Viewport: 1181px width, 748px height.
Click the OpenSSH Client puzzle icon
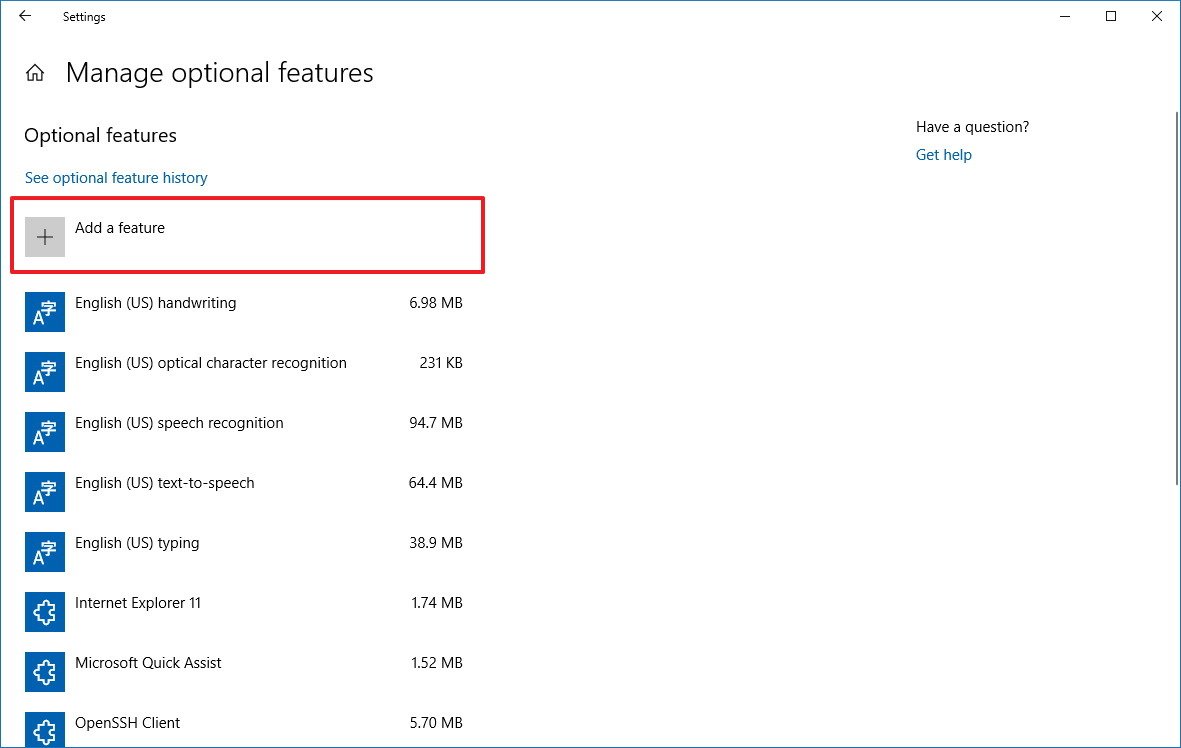tap(45, 729)
